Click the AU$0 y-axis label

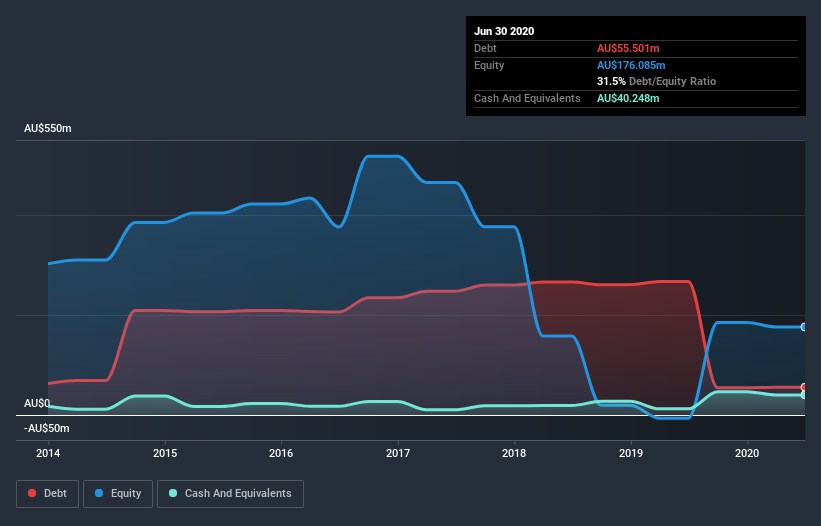pos(37,403)
